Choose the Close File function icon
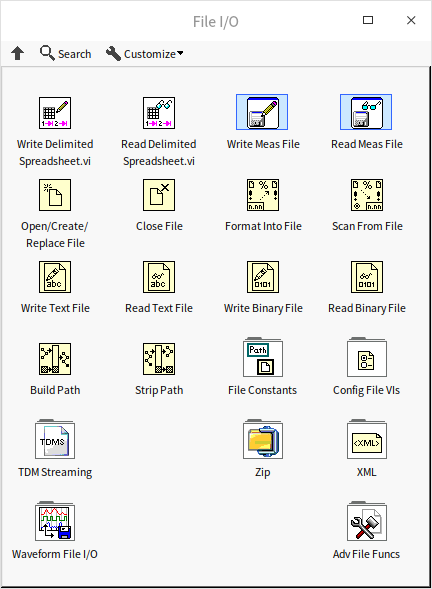Screen dimensions: 432x589 click(x=159, y=195)
